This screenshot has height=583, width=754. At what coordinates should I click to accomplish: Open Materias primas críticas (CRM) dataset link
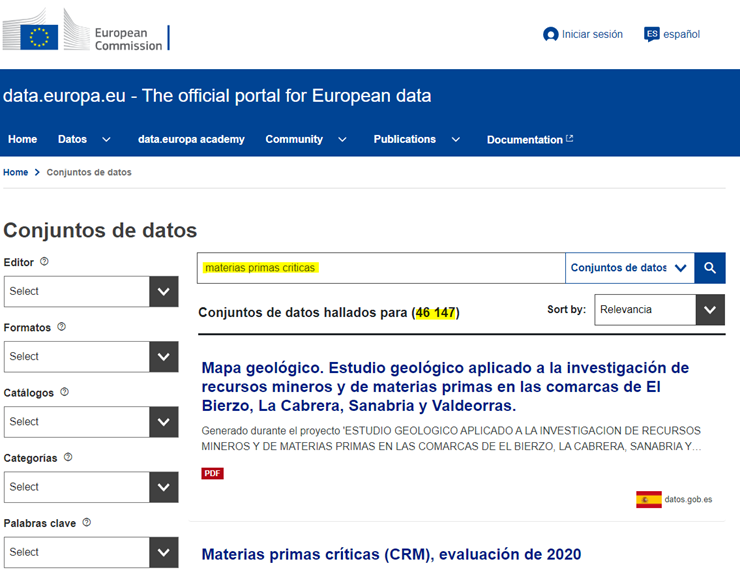coord(391,554)
